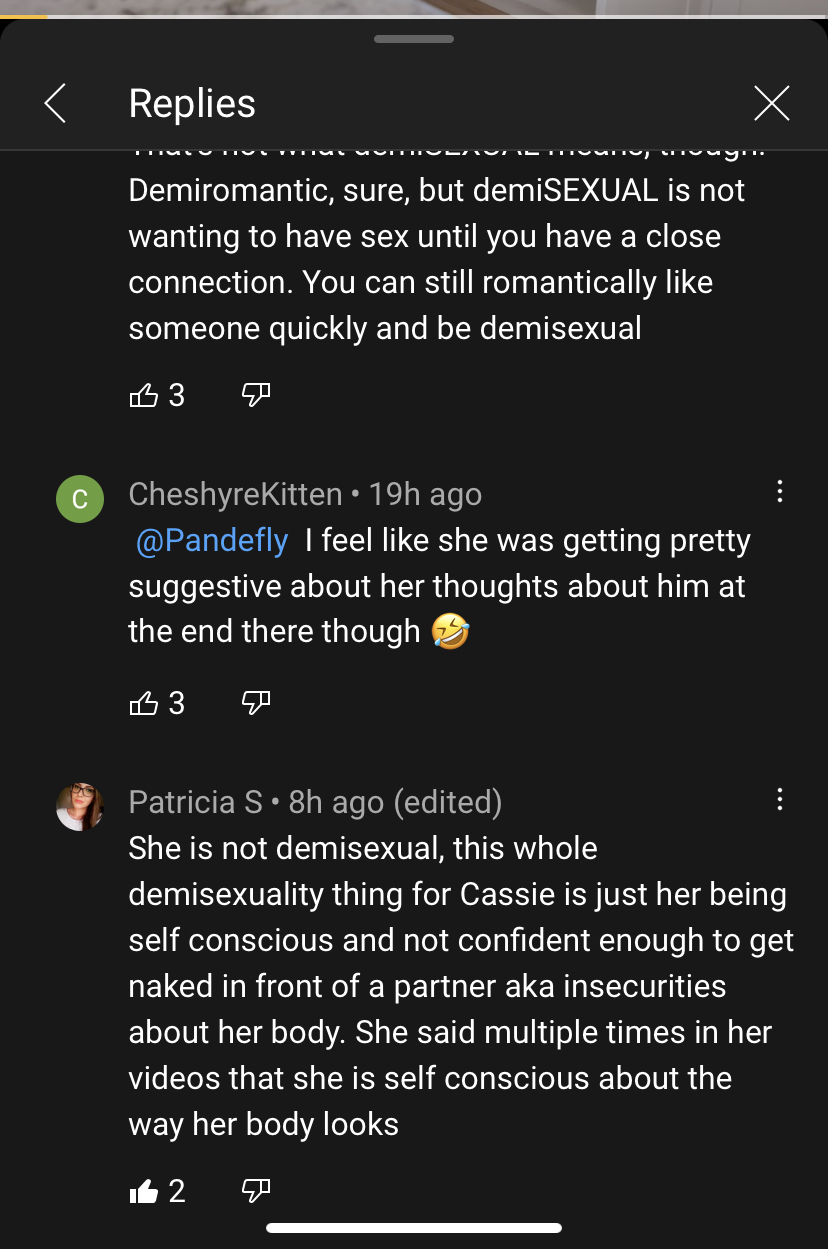
Task: Open the three-dot menu on CheshyreKitten's comment
Action: 779,491
